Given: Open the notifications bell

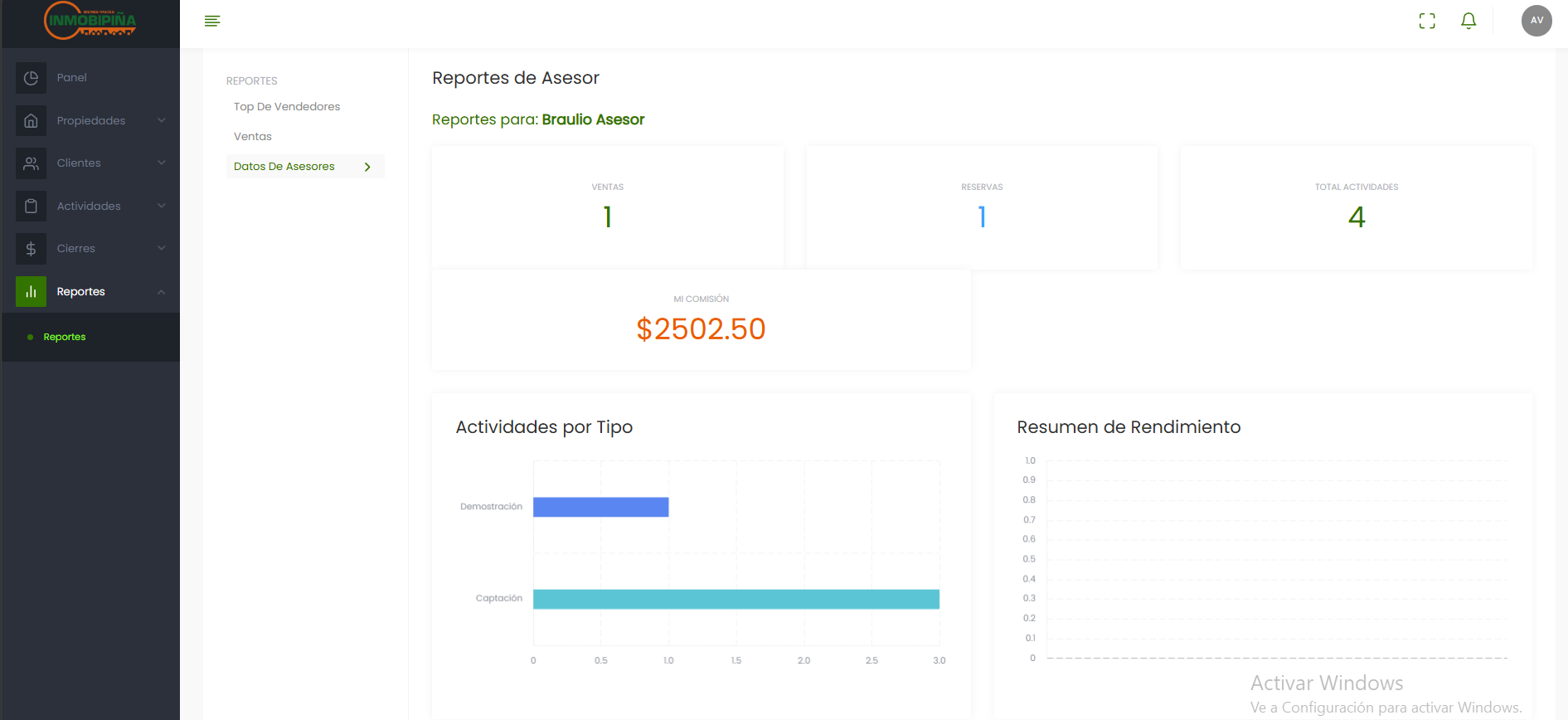Looking at the screenshot, I should click(x=1468, y=21).
